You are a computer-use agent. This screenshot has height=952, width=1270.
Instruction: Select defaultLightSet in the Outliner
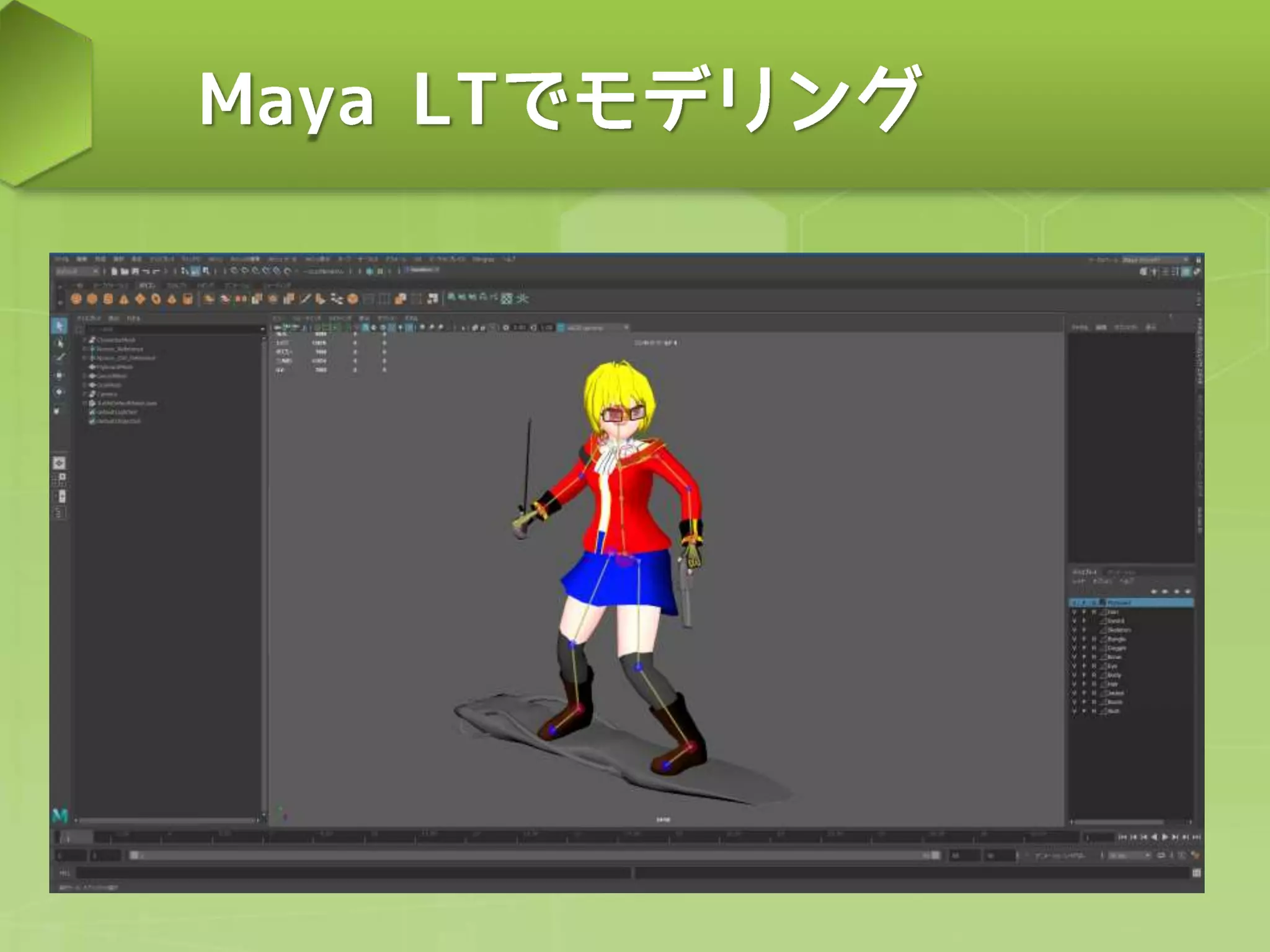click(x=117, y=412)
